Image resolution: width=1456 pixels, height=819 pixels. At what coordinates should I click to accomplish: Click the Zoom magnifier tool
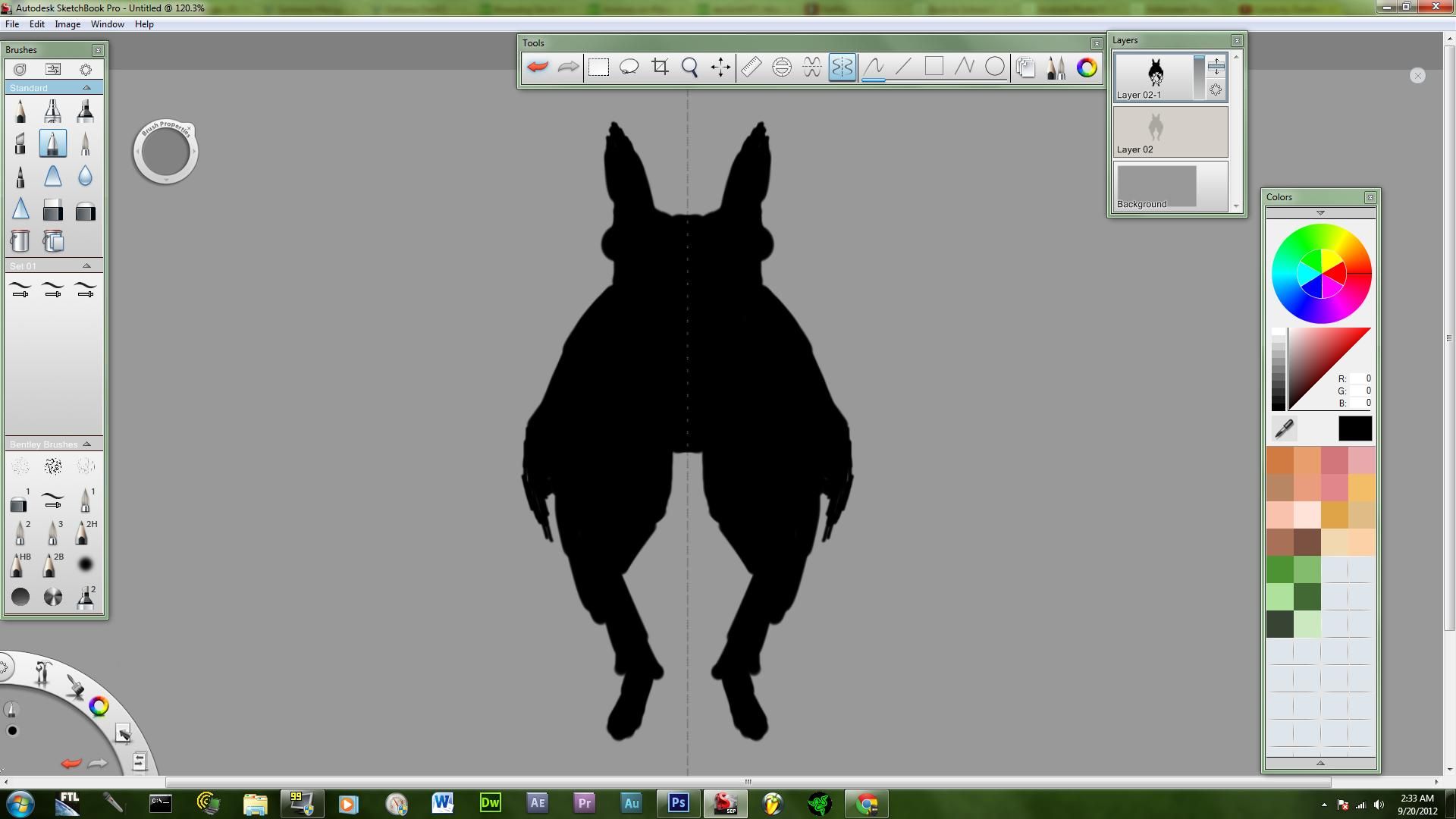(x=689, y=67)
